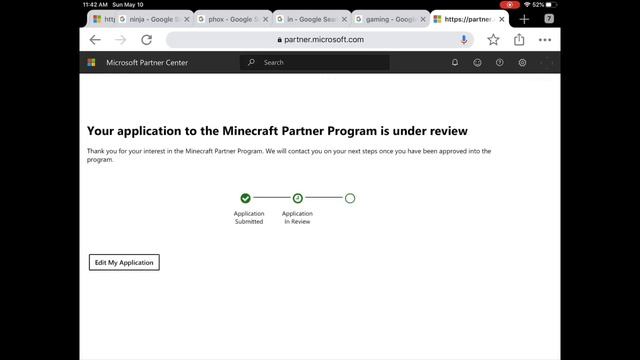Close the ninja Google tab

tap(187, 19)
